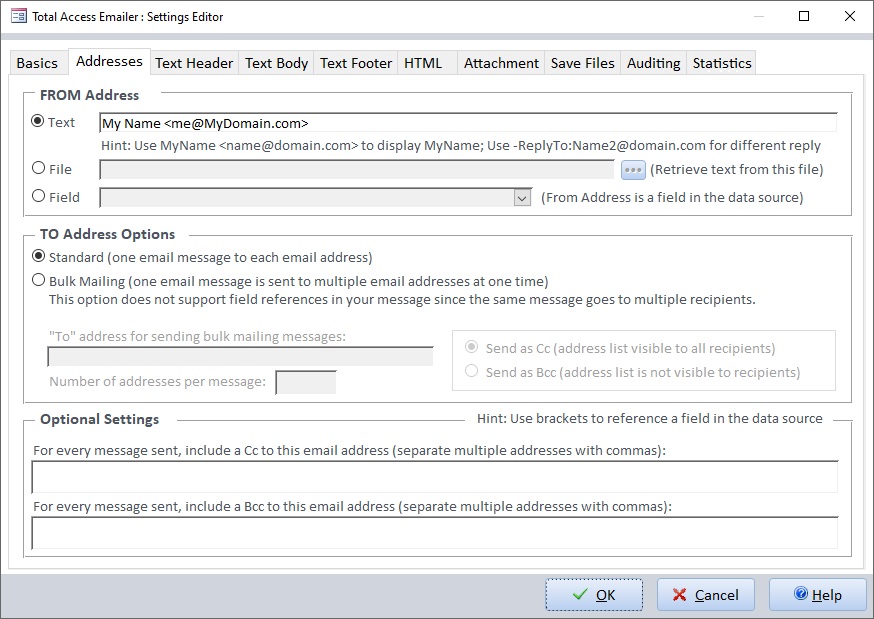Close the Settings Editor window
This screenshot has width=874, height=619.
click(849, 16)
